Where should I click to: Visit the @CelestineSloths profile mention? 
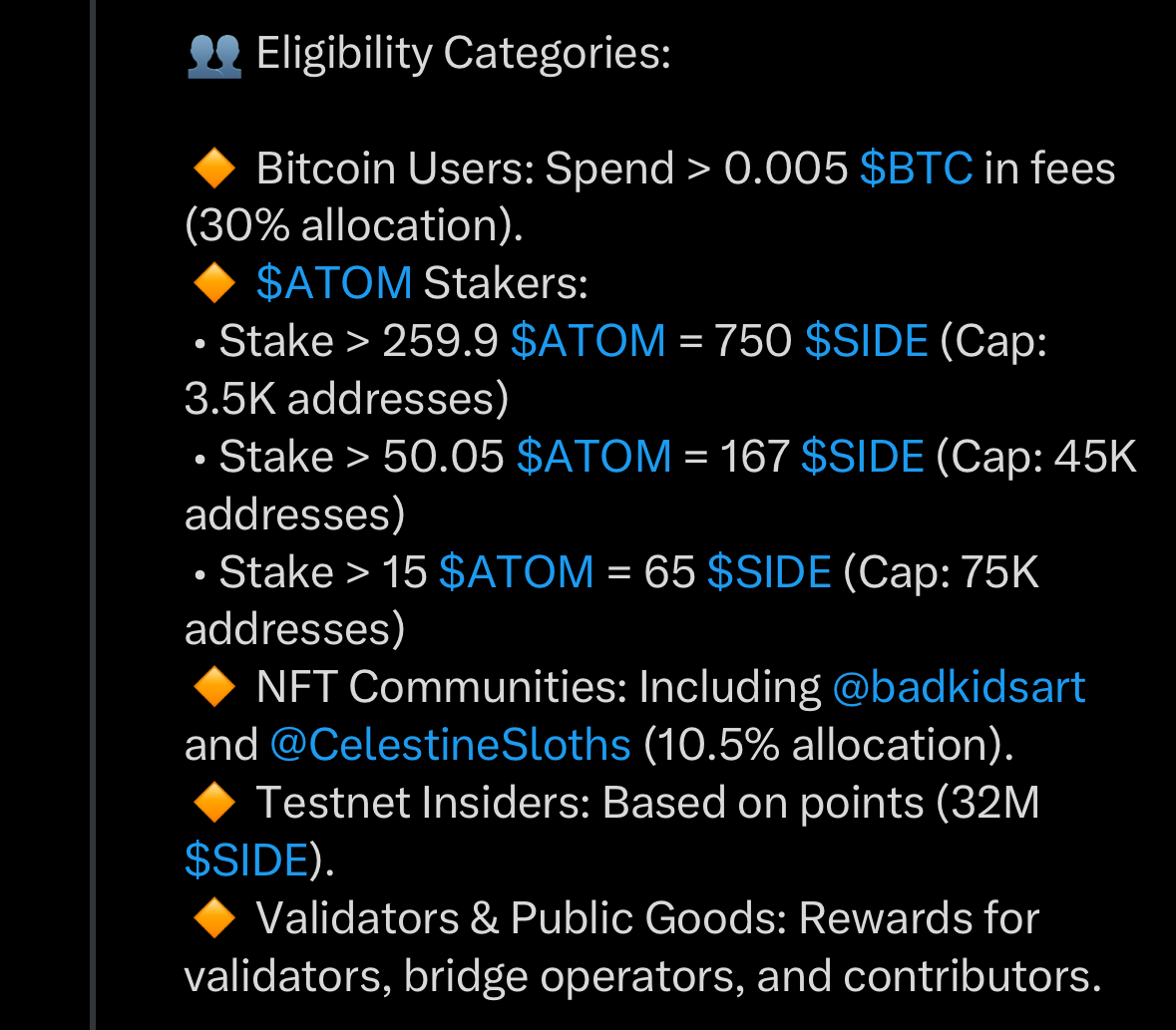pos(450,745)
